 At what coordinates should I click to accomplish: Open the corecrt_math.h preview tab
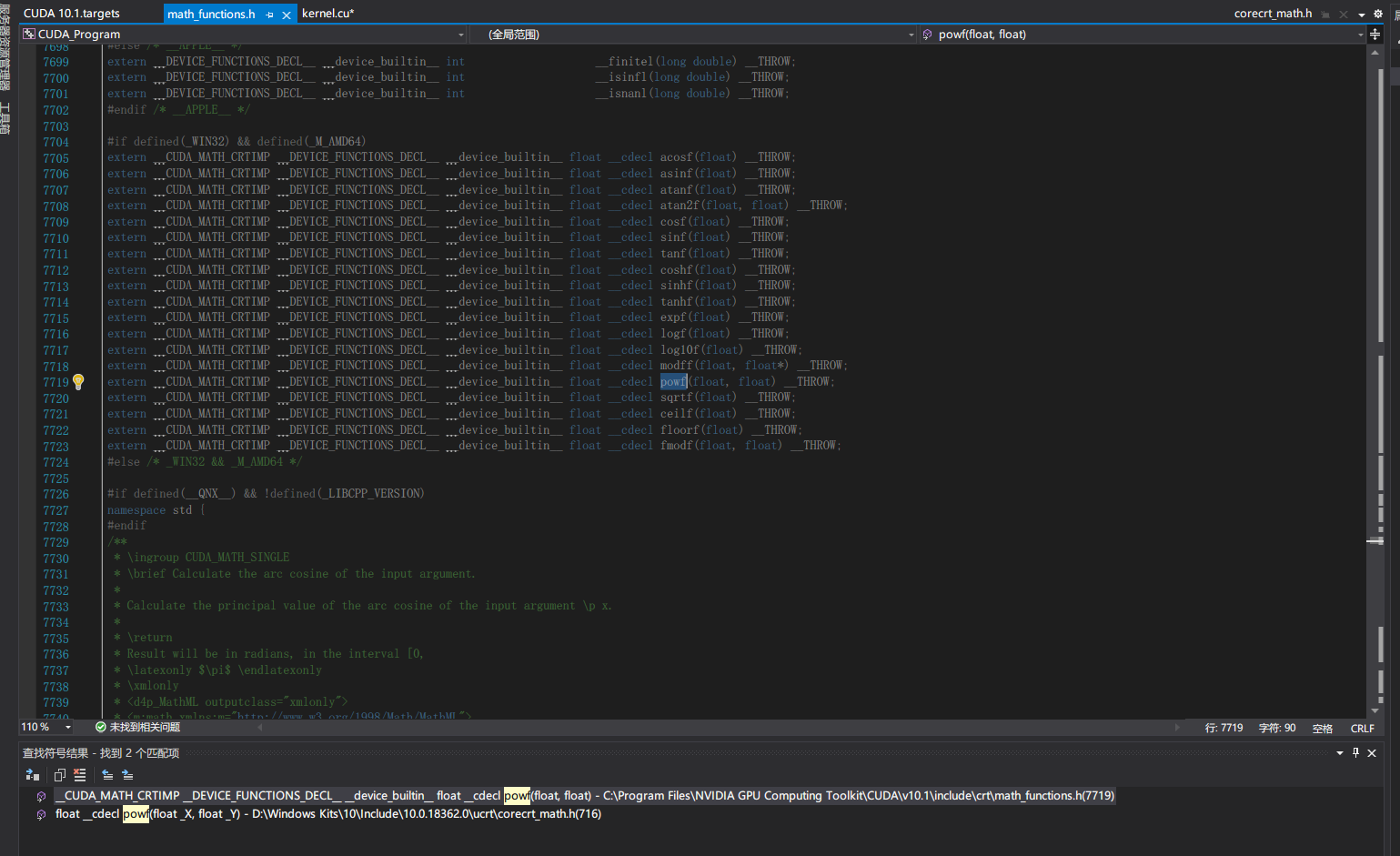tap(1273, 14)
